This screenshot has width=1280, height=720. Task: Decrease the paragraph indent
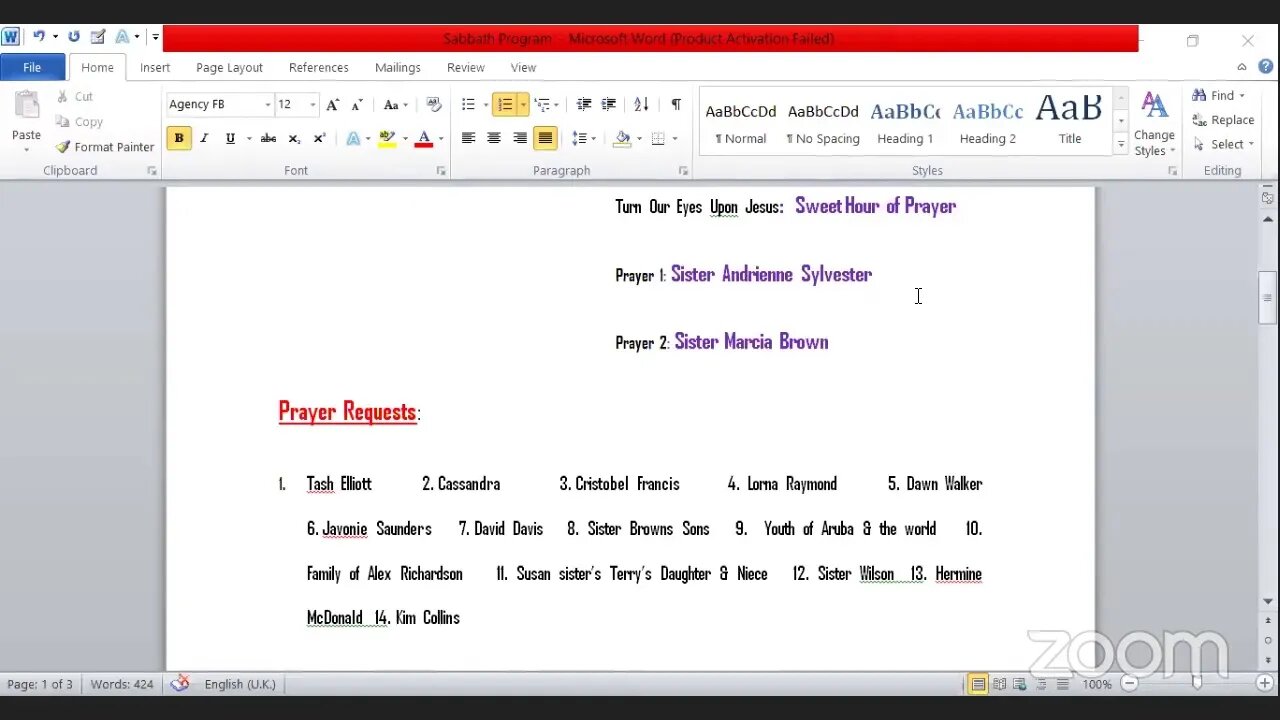(584, 104)
